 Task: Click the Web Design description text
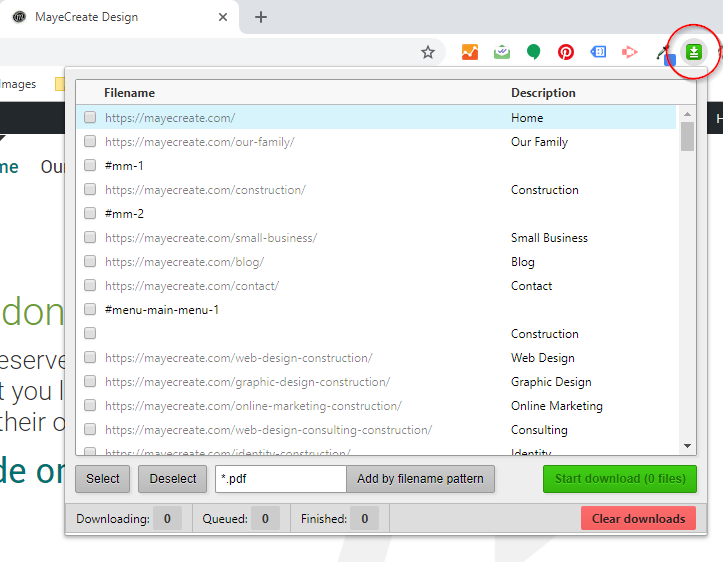pyautogui.click(x=543, y=358)
